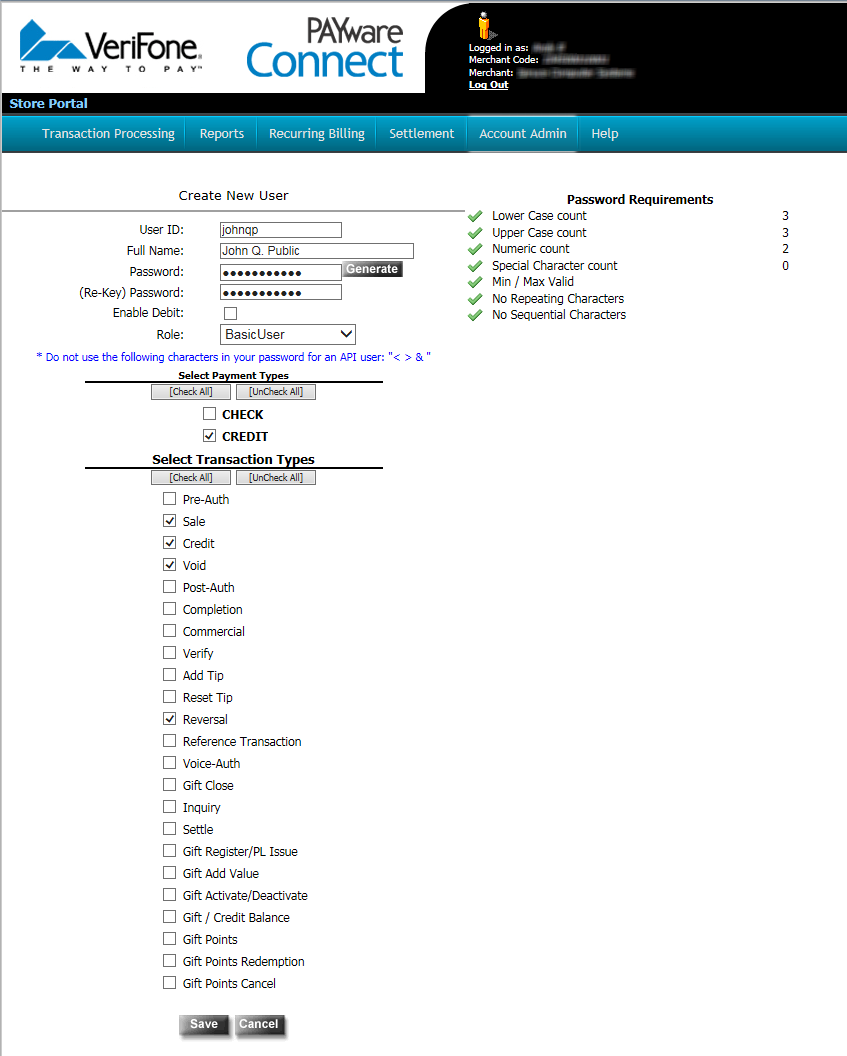Click the PAYware Connect logo

pos(325,48)
